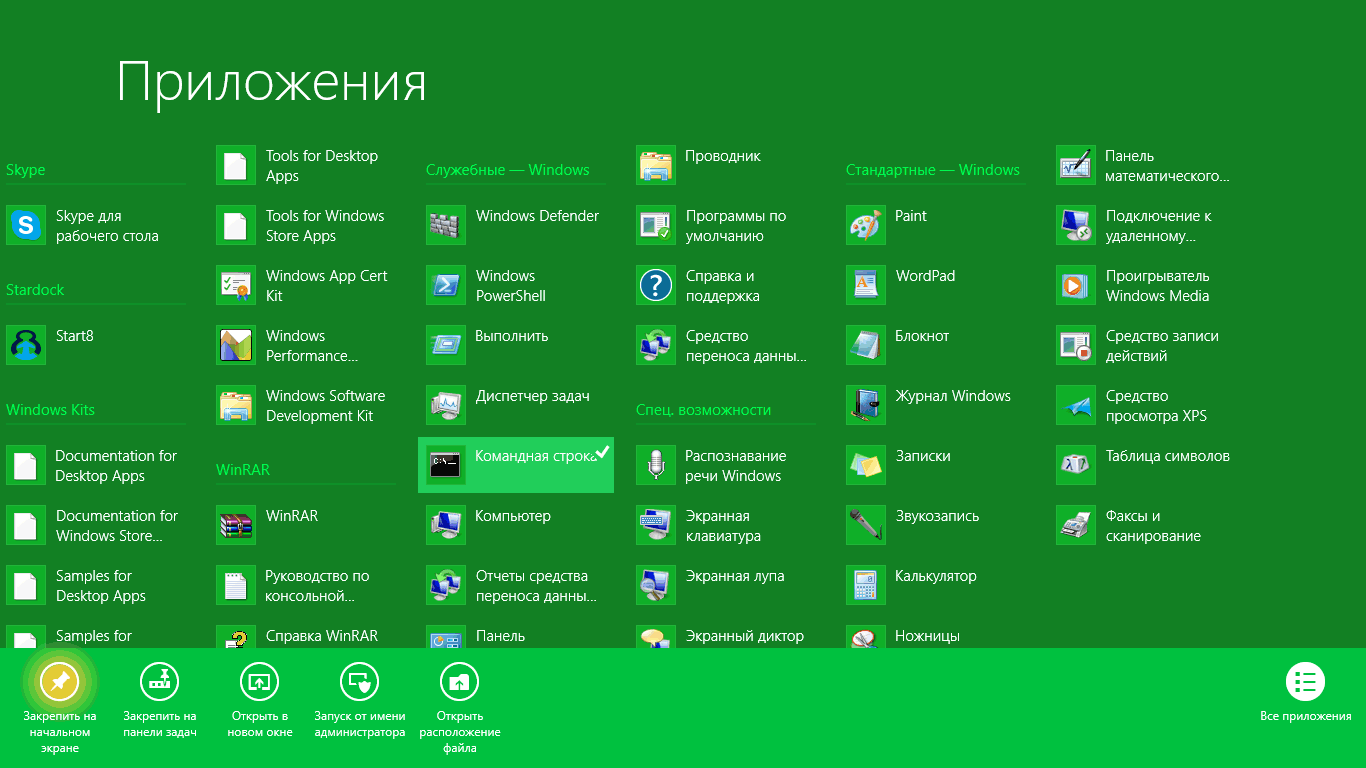
Task: Click the Распознавание речи microphone icon
Action: tap(656, 466)
